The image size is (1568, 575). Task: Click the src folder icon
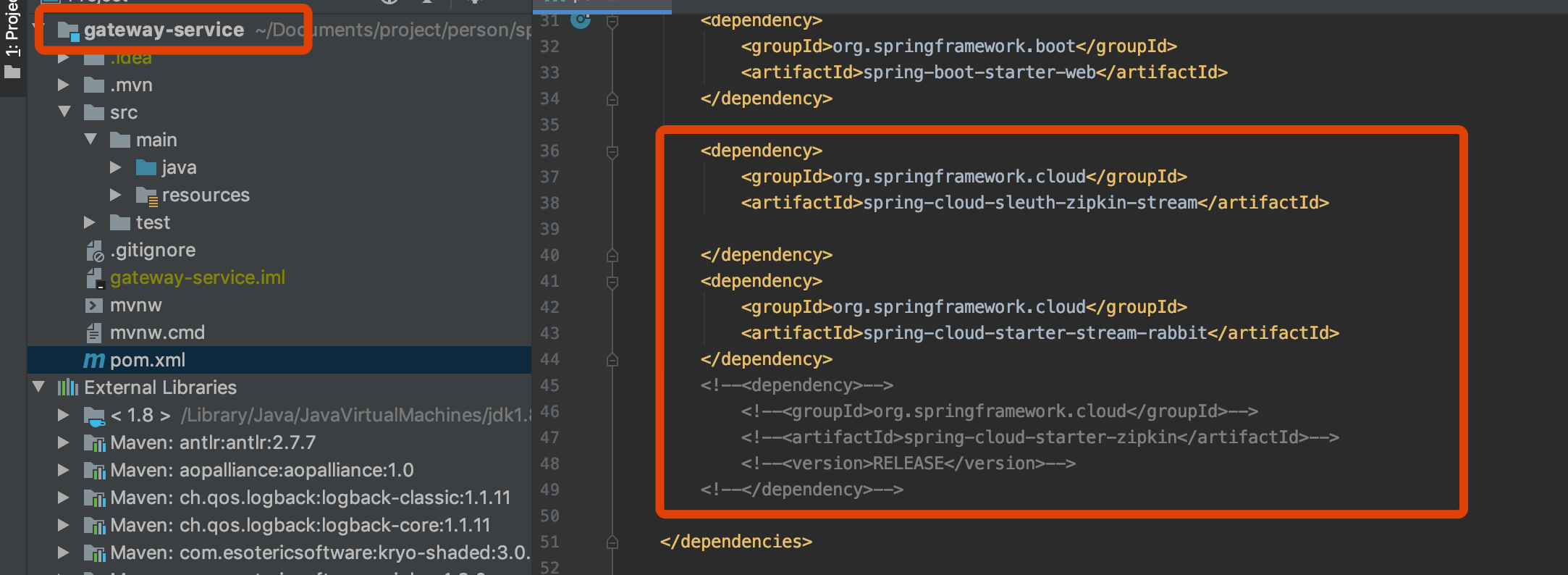94,112
